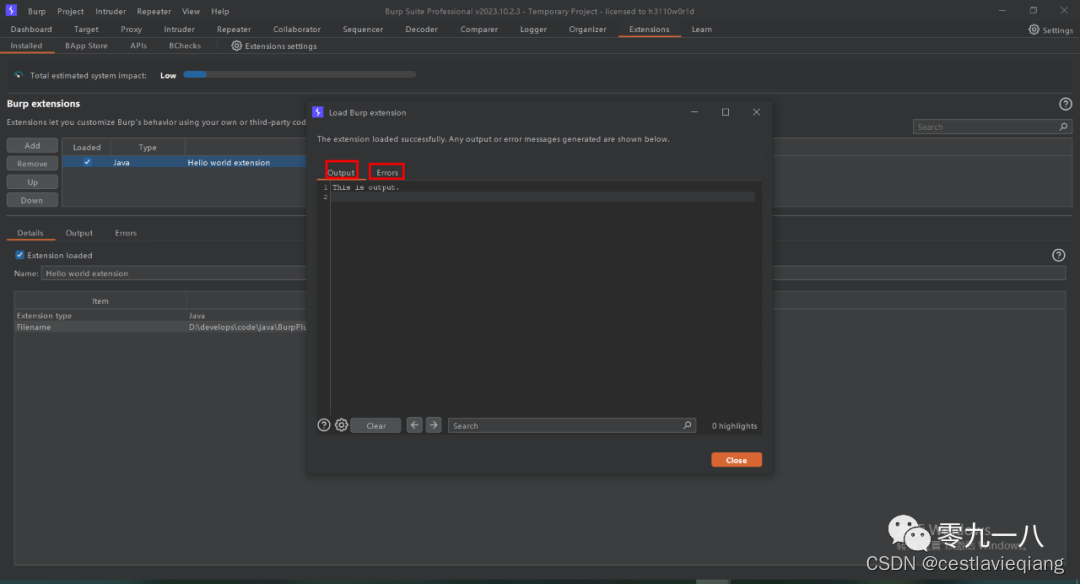Uncheck the Extension loaded checkbox
The height and width of the screenshot is (584, 1080).
[19, 255]
